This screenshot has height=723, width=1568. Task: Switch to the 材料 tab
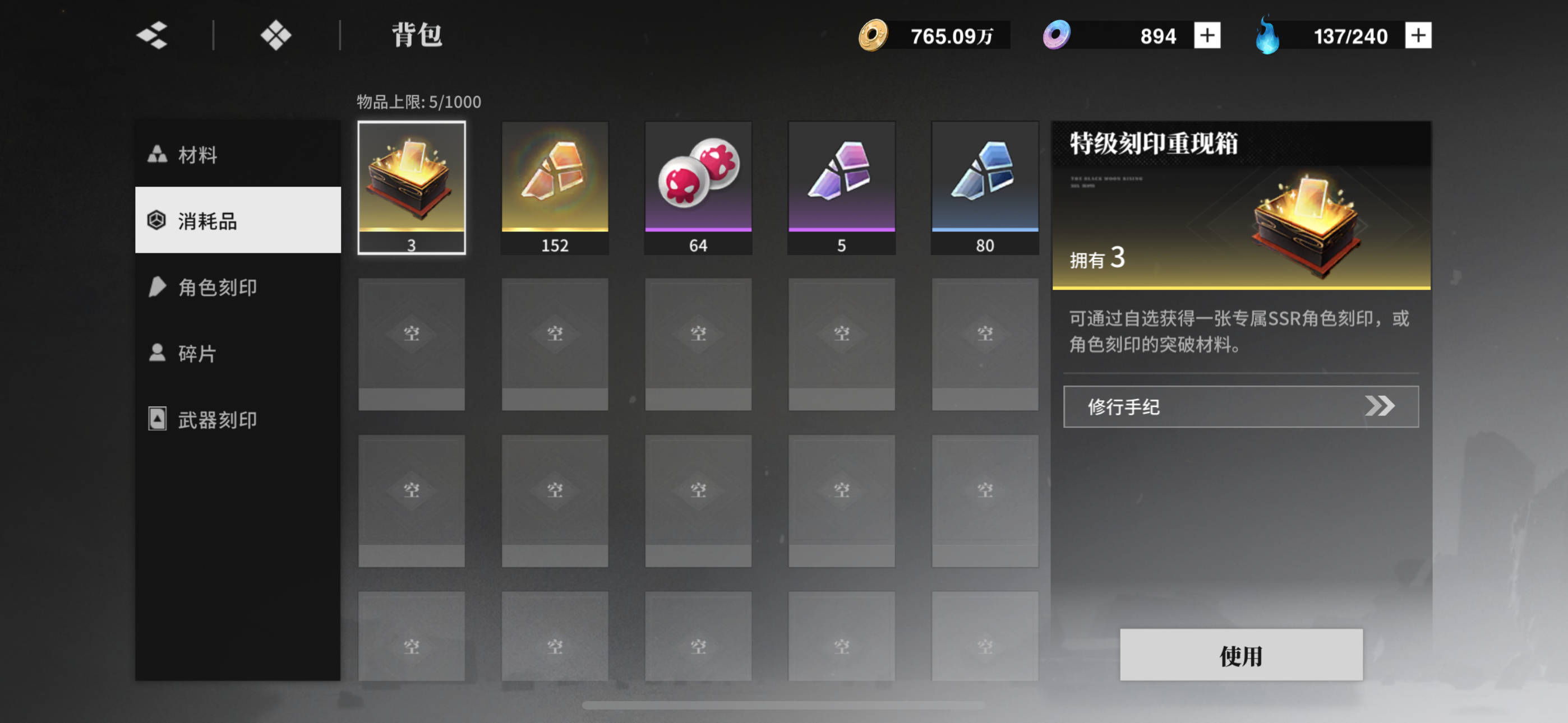pyautogui.click(x=238, y=154)
